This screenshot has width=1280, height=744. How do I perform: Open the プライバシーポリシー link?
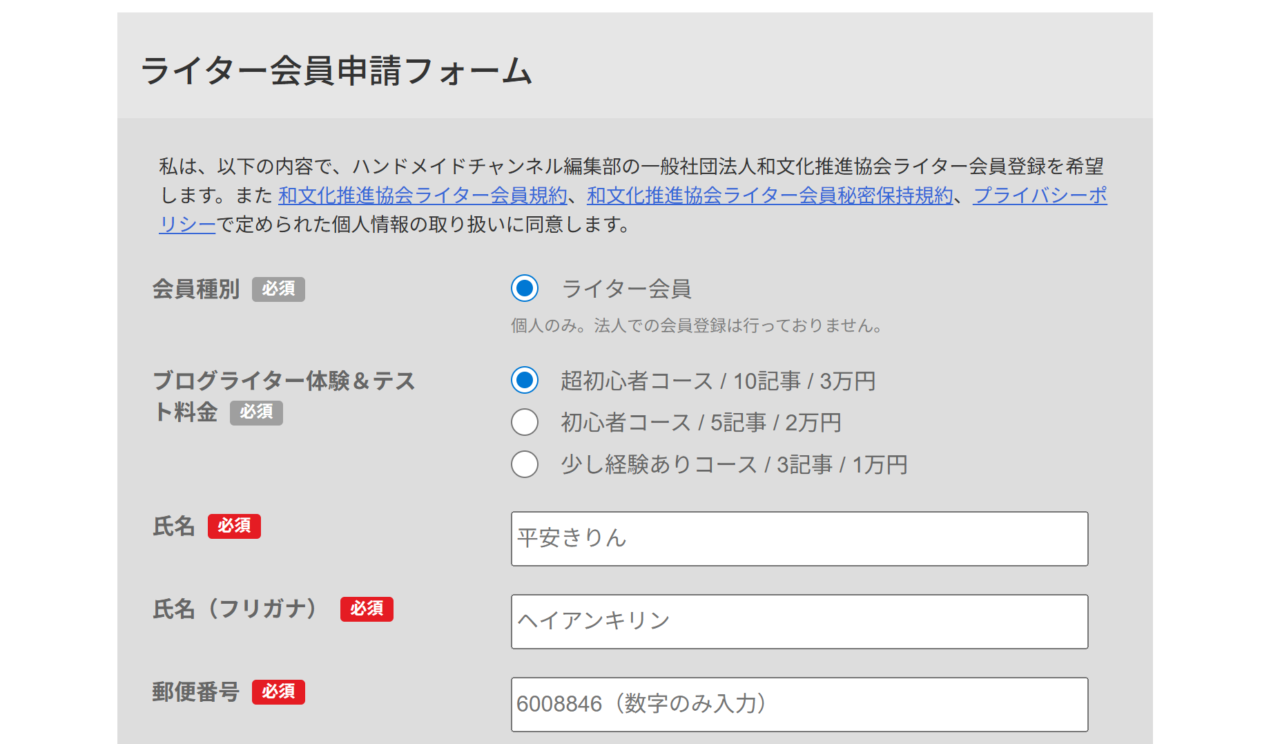pos(1039,196)
